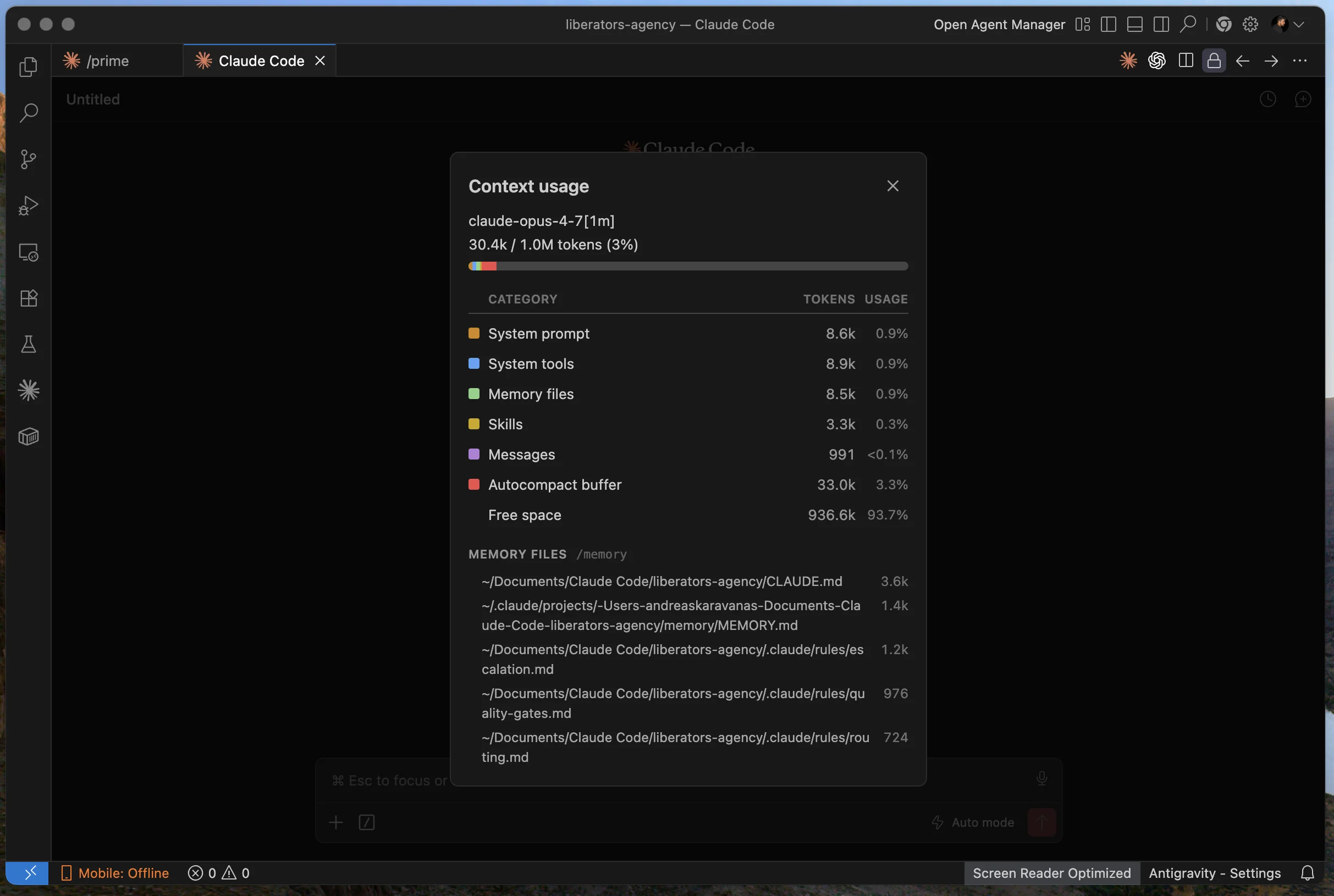Click the Free space row label
Screen dimensions: 1334x896
click(x=525, y=515)
